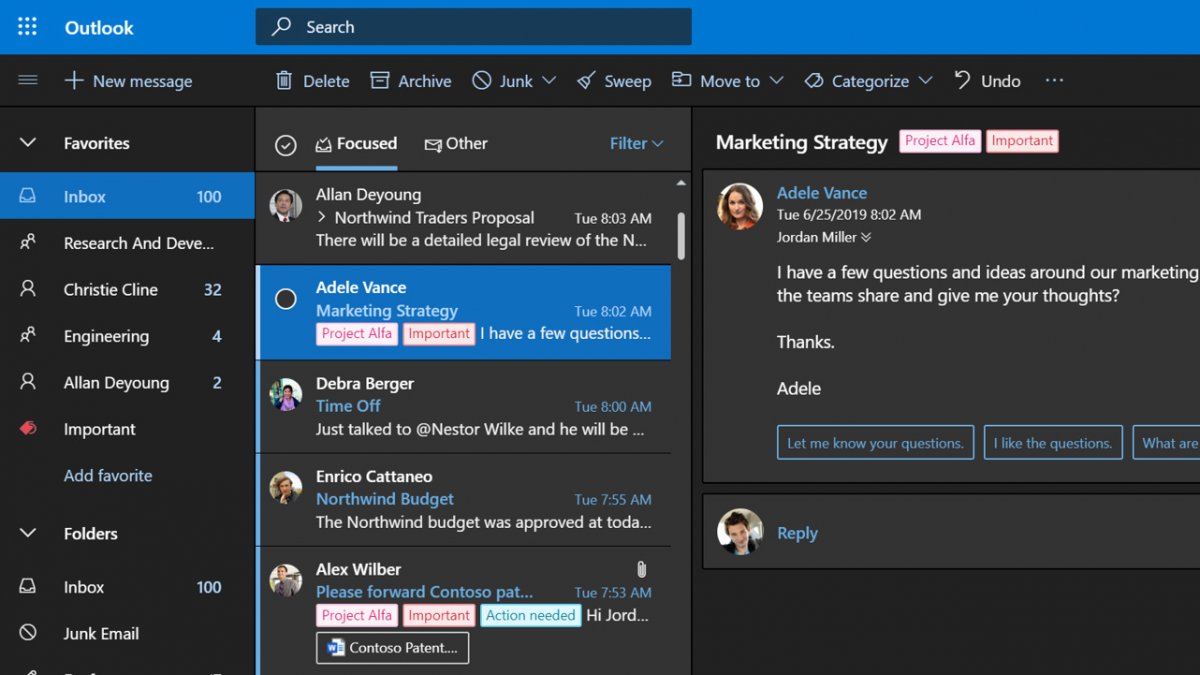Open the Northwind Budget email
1200x675 pixels.
click(463, 499)
